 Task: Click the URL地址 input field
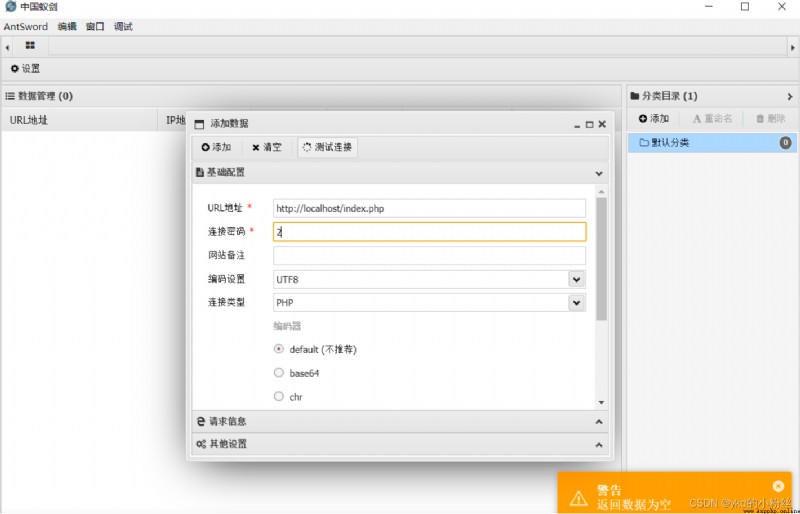tap(429, 208)
